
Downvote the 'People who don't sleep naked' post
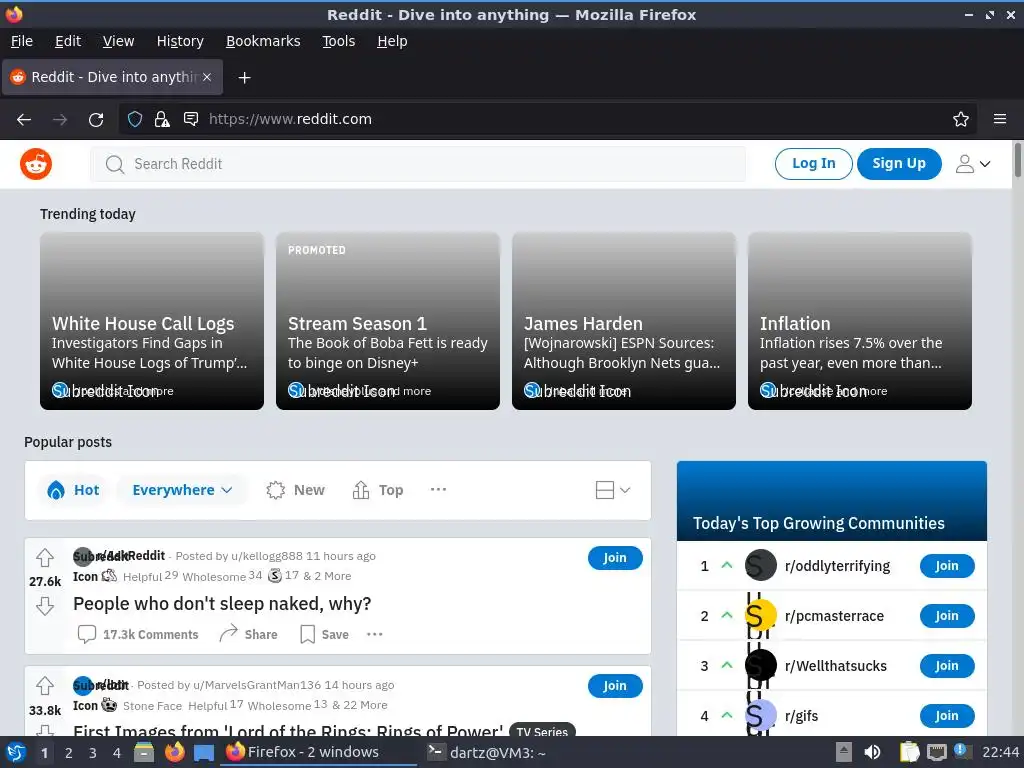tap(45, 606)
